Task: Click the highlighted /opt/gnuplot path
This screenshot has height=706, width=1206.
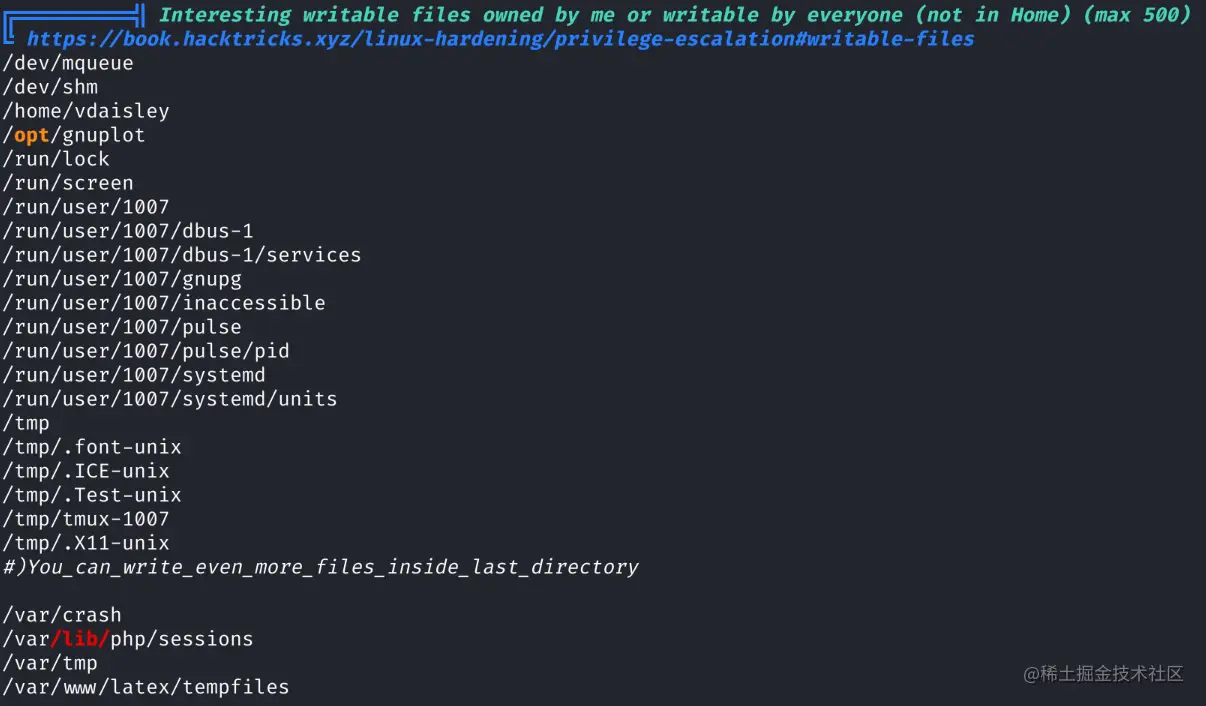Action: pyautogui.click(x=74, y=135)
